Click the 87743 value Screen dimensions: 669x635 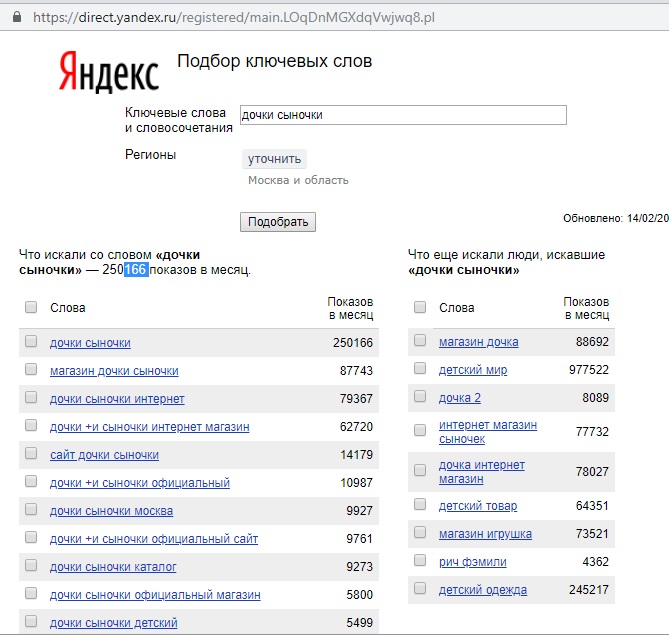pos(356,371)
